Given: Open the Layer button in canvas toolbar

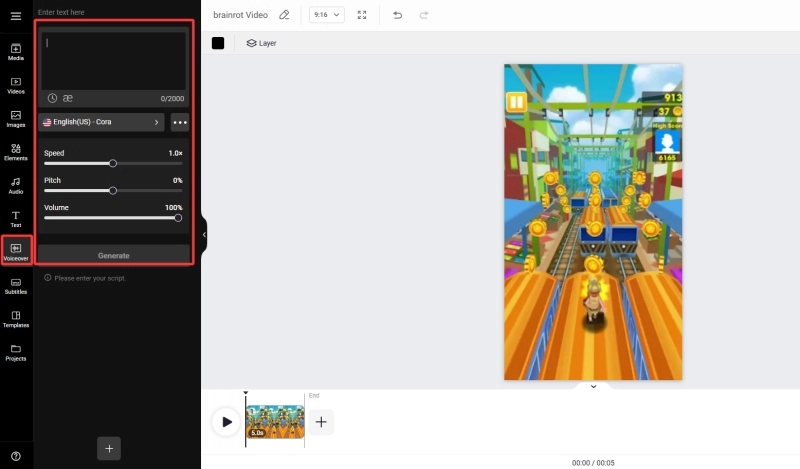Looking at the screenshot, I should pos(261,43).
